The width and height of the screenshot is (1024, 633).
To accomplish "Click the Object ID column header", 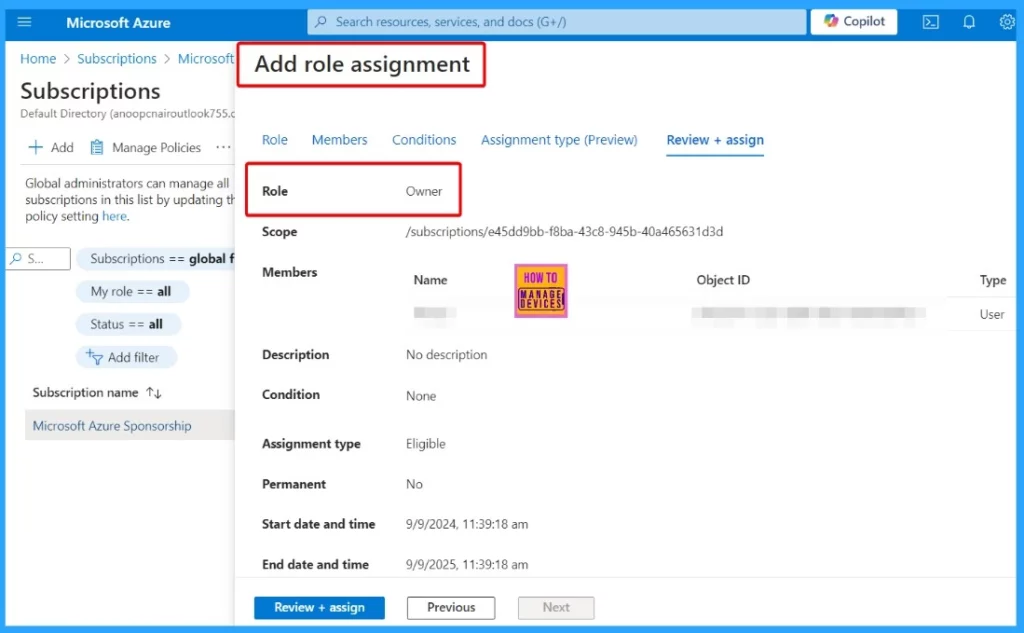I will pos(723,280).
